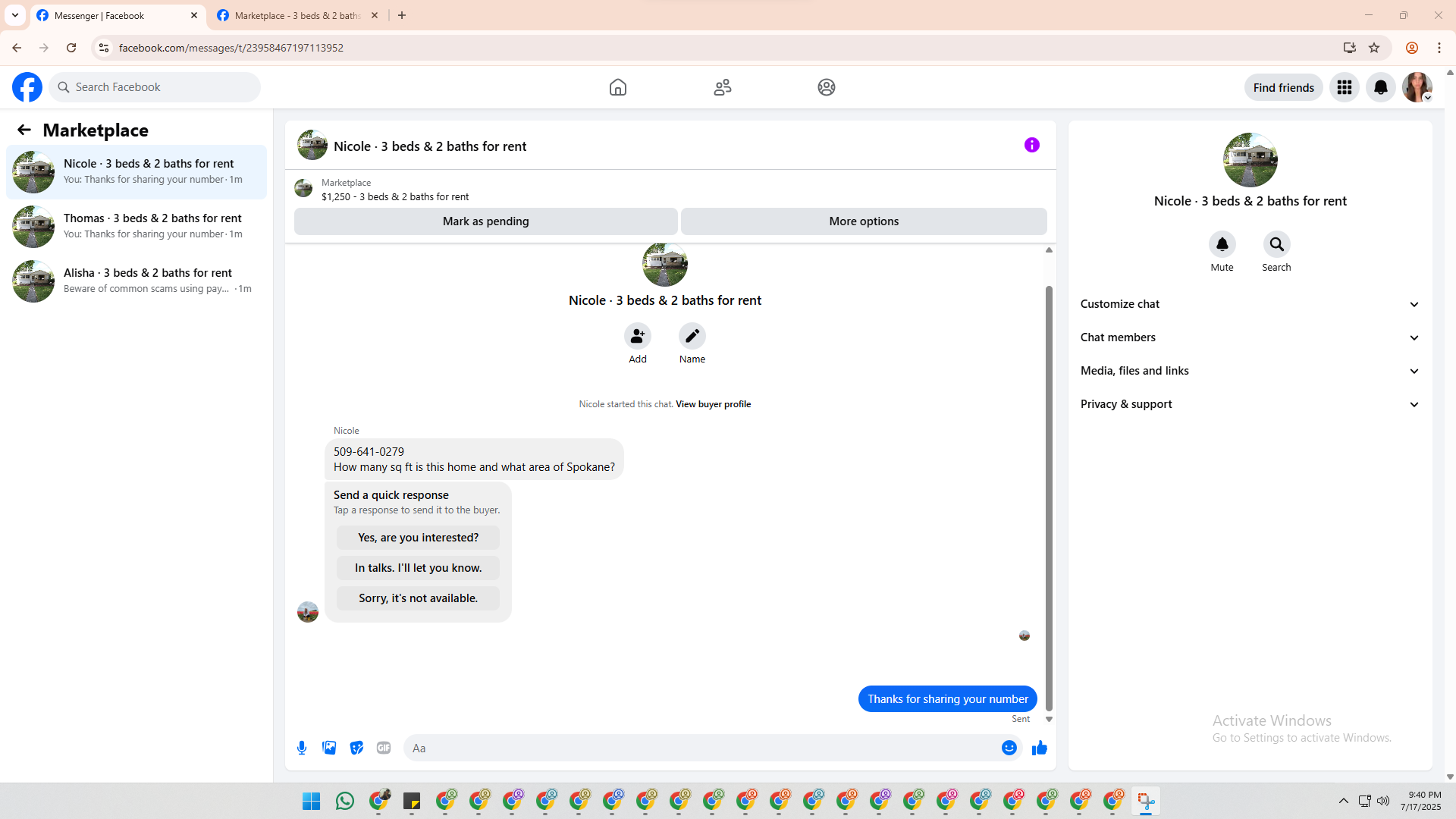Open the View buyer profile link
Screen dimensions: 1456x819
coord(714,404)
